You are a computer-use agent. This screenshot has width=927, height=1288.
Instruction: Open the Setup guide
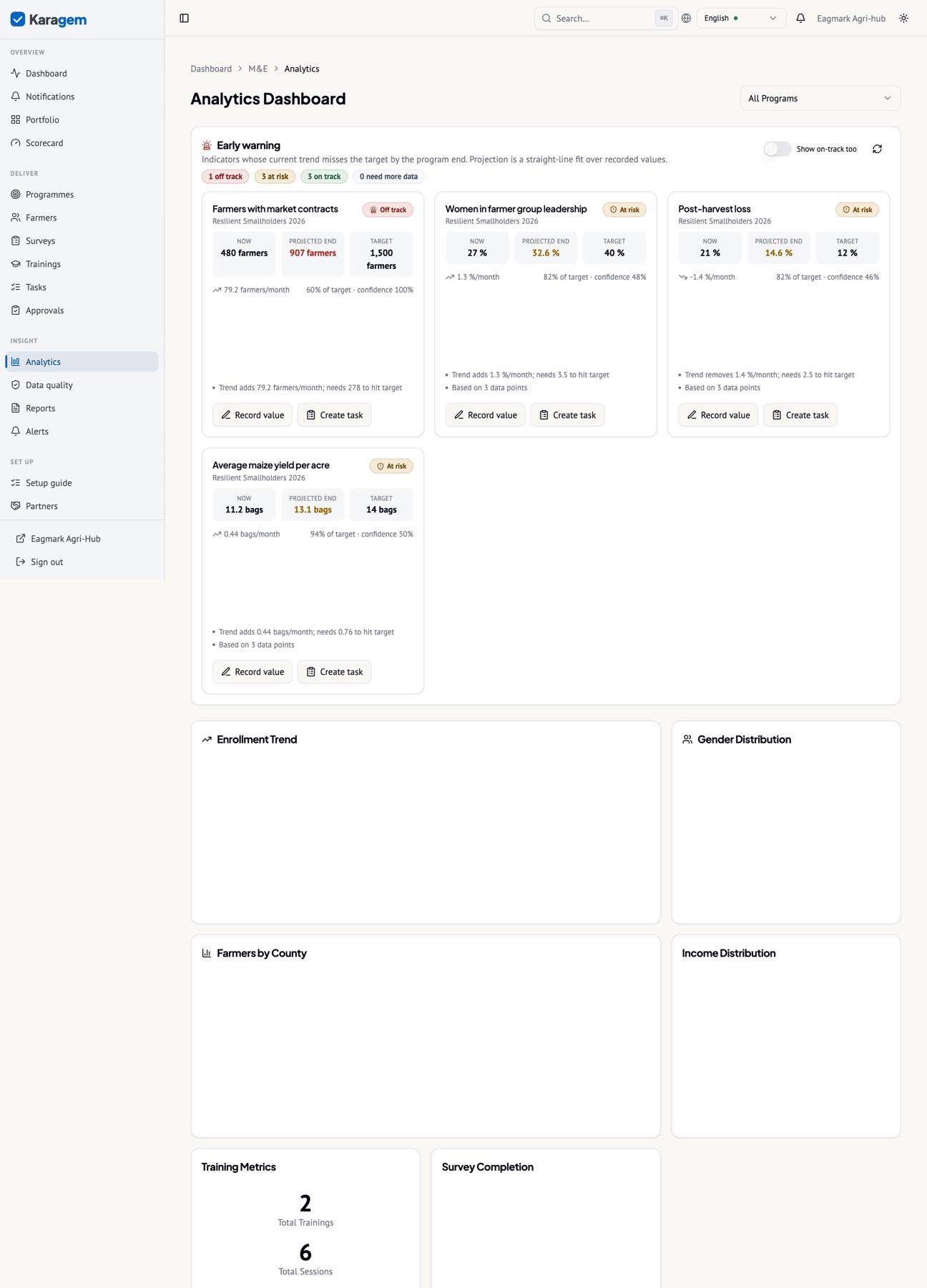pyautogui.click(x=82, y=483)
